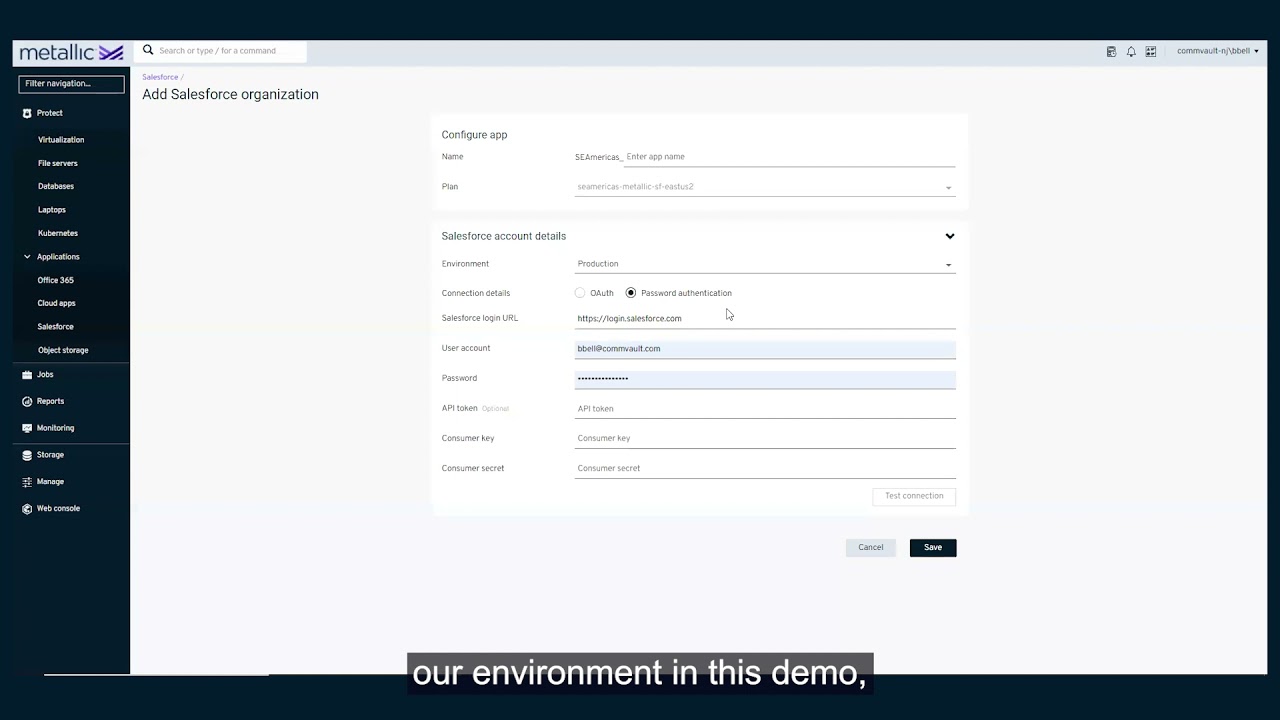Viewport: 1280px width, 720px height.
Task: Click the Storage icon in sidebar
Action: click(27, 455)
